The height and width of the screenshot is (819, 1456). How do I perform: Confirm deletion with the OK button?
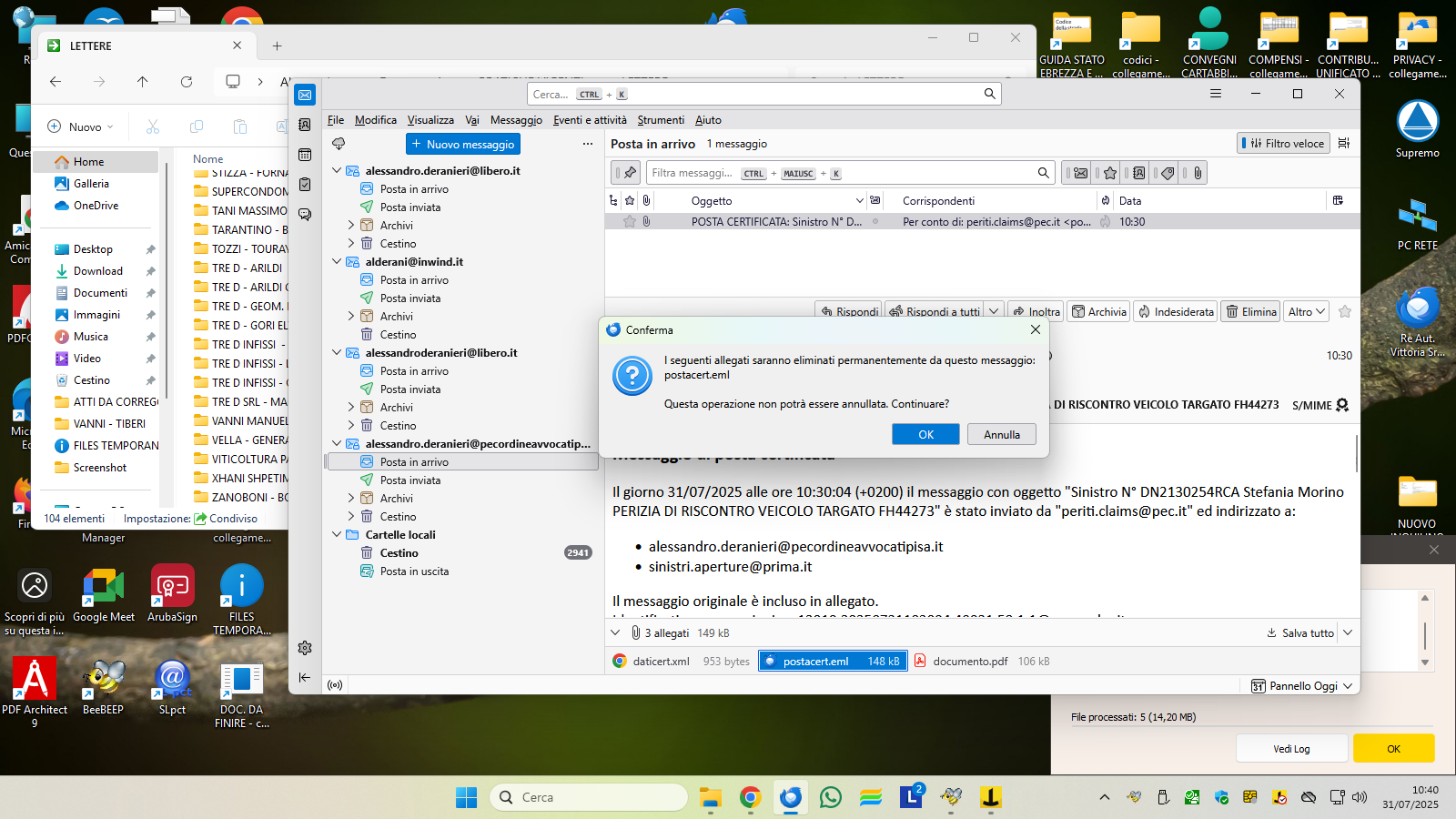[x=925, y=435]
